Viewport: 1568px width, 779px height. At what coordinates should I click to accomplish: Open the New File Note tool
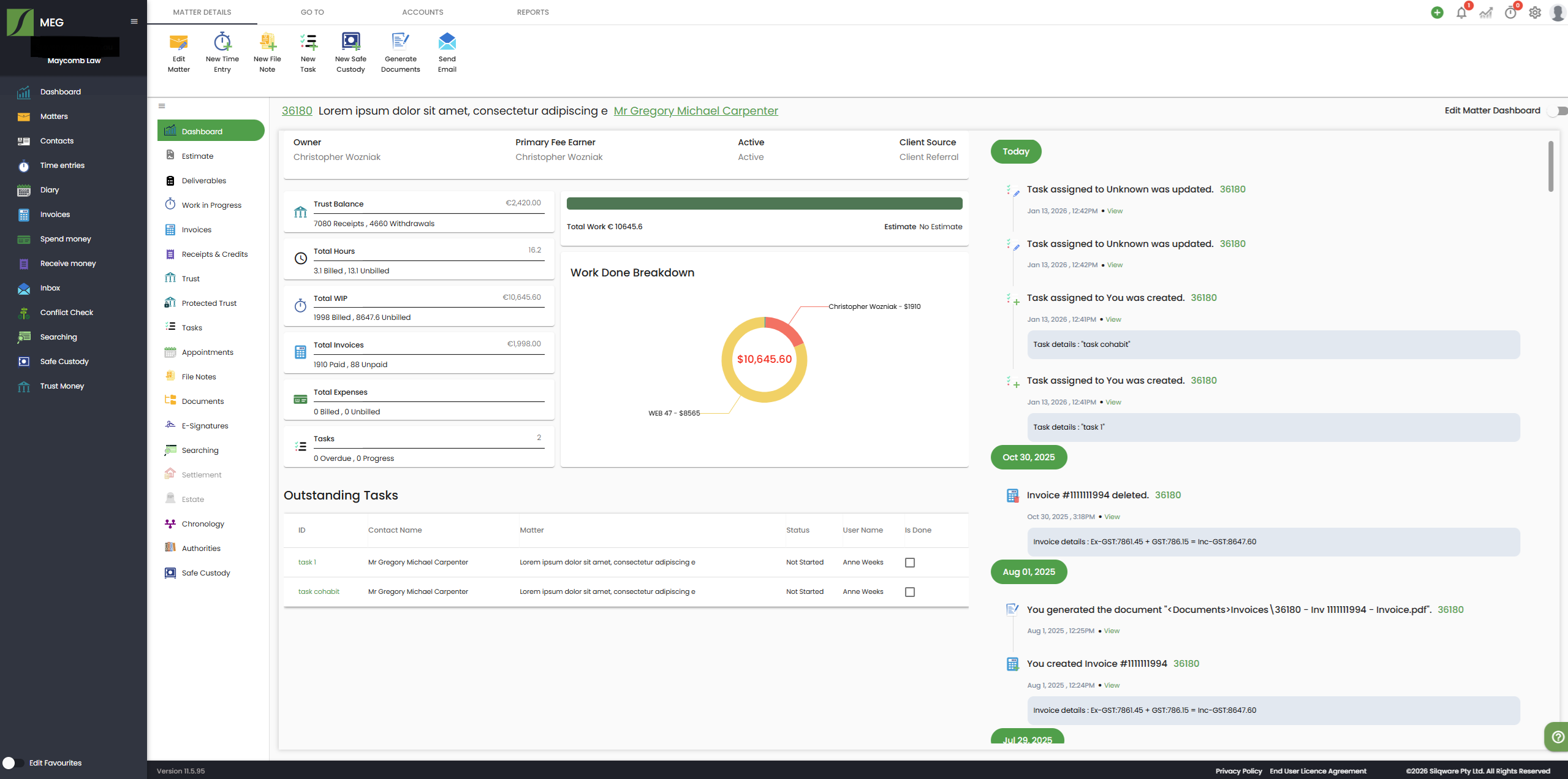[267, 42]
